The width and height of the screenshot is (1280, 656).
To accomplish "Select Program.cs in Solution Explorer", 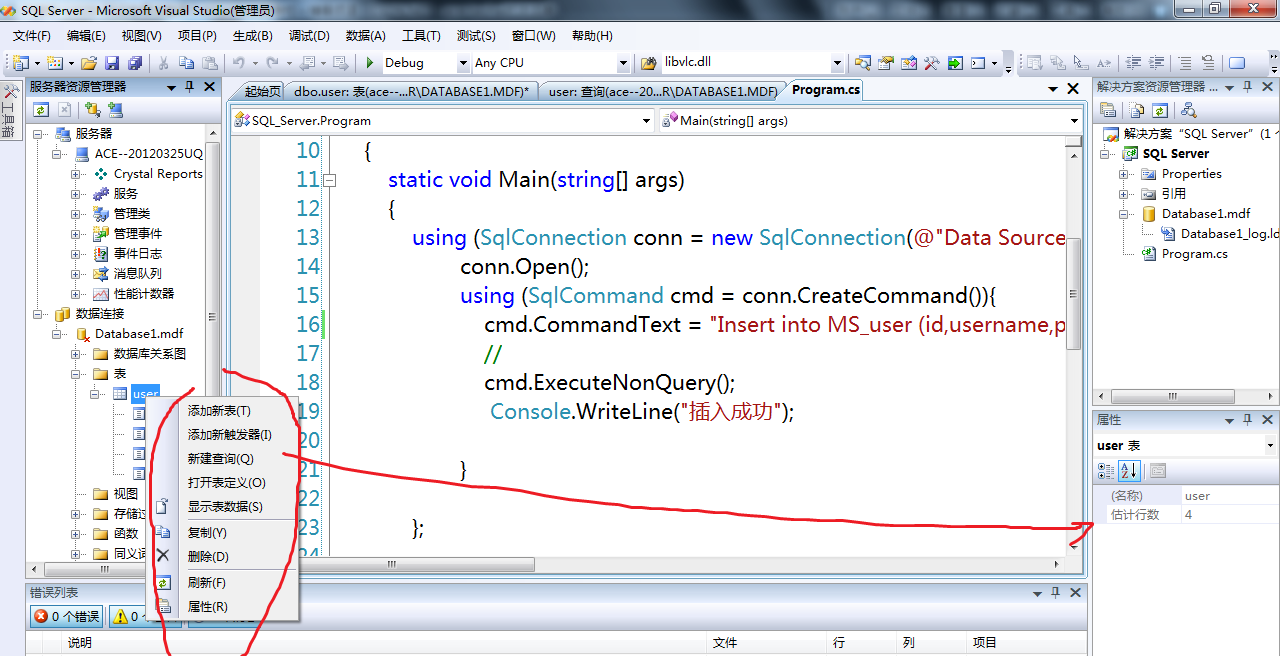I will point(1194,254).
